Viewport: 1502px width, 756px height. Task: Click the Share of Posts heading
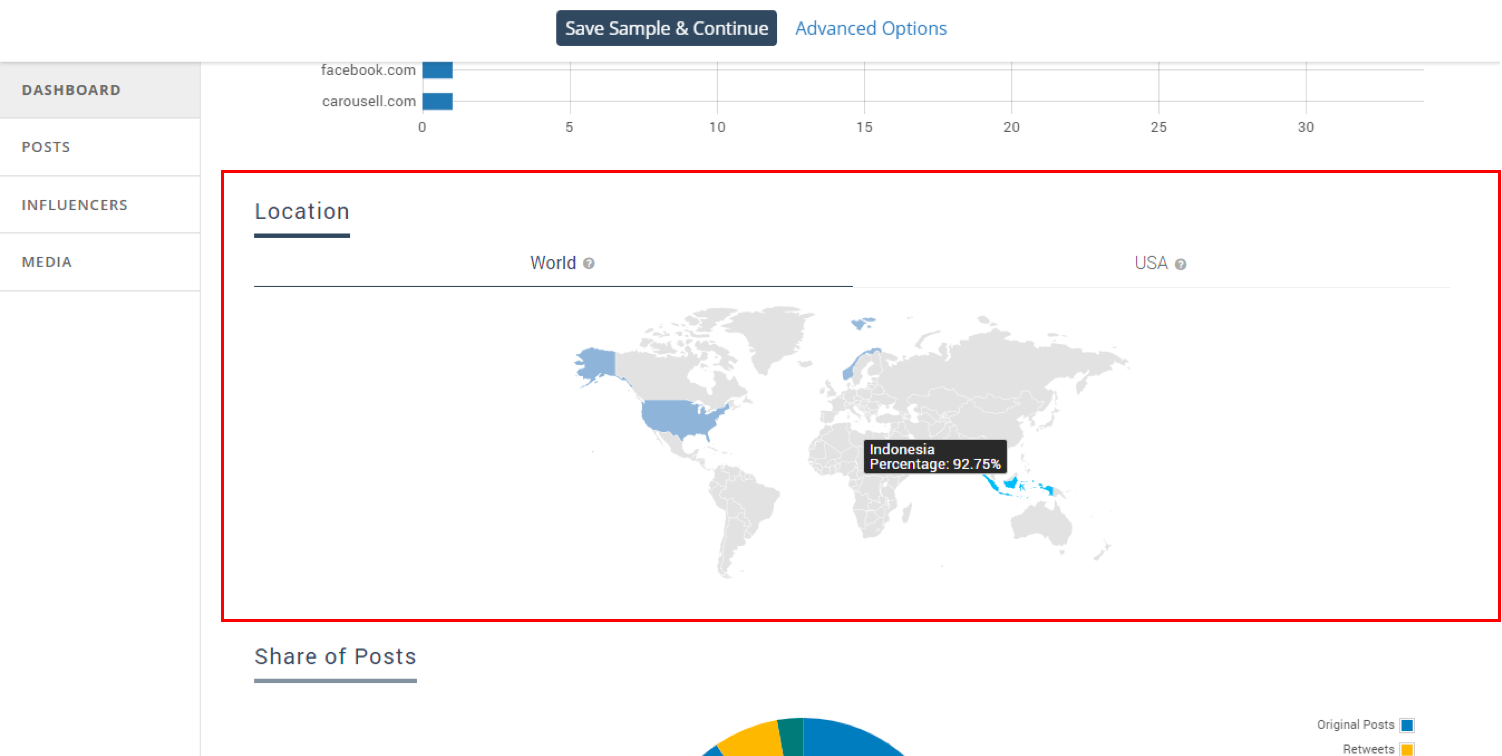click(335, 656)
